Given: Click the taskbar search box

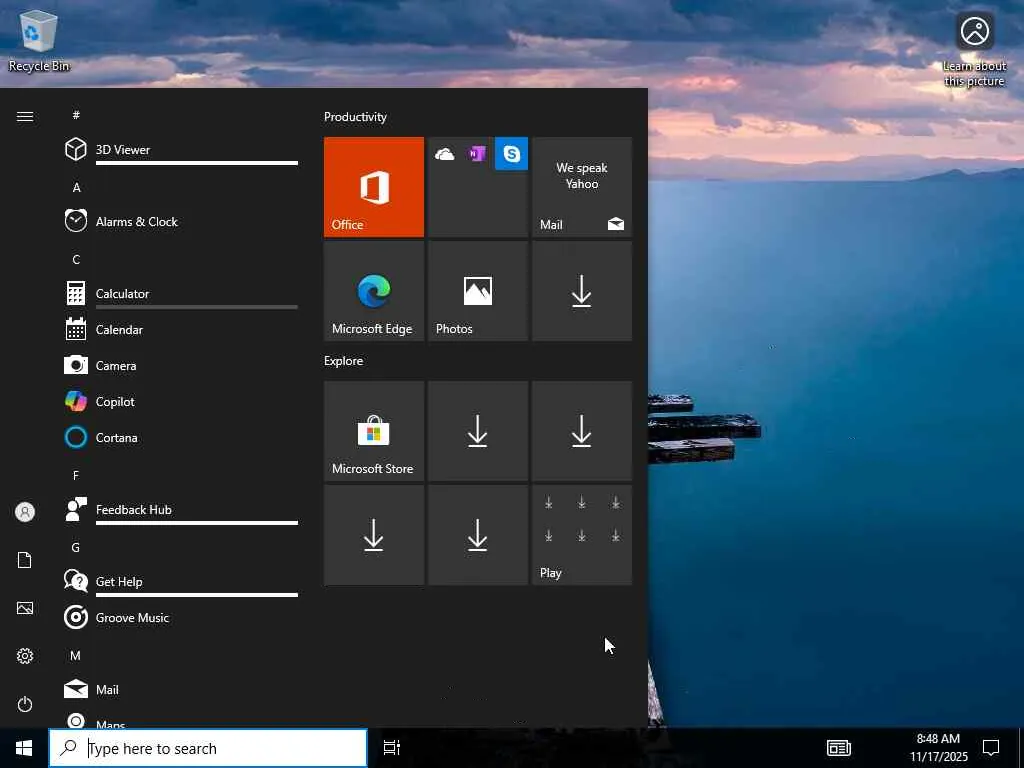Looking at the screenshot, I should pos(208,748).
